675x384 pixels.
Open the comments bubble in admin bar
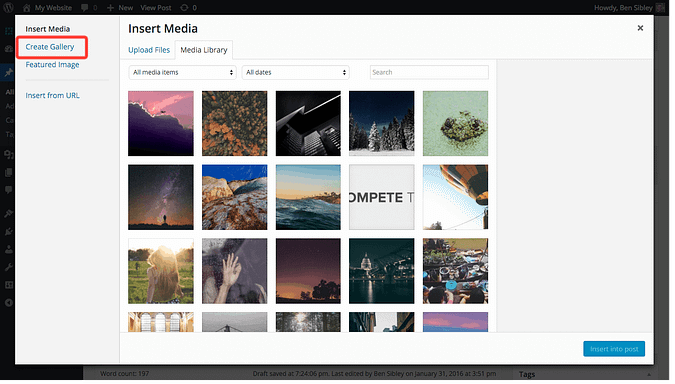click(x=90, y=8)
